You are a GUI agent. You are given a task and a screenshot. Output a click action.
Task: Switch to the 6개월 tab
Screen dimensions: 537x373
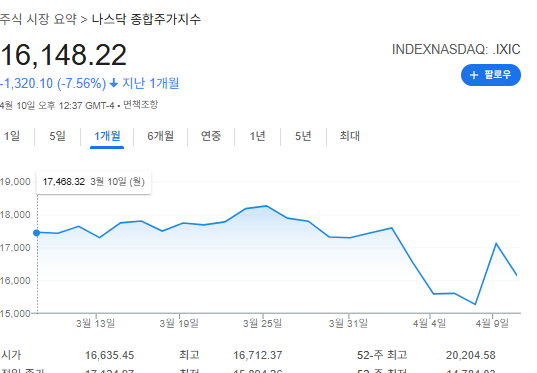(x=160, y=136)
